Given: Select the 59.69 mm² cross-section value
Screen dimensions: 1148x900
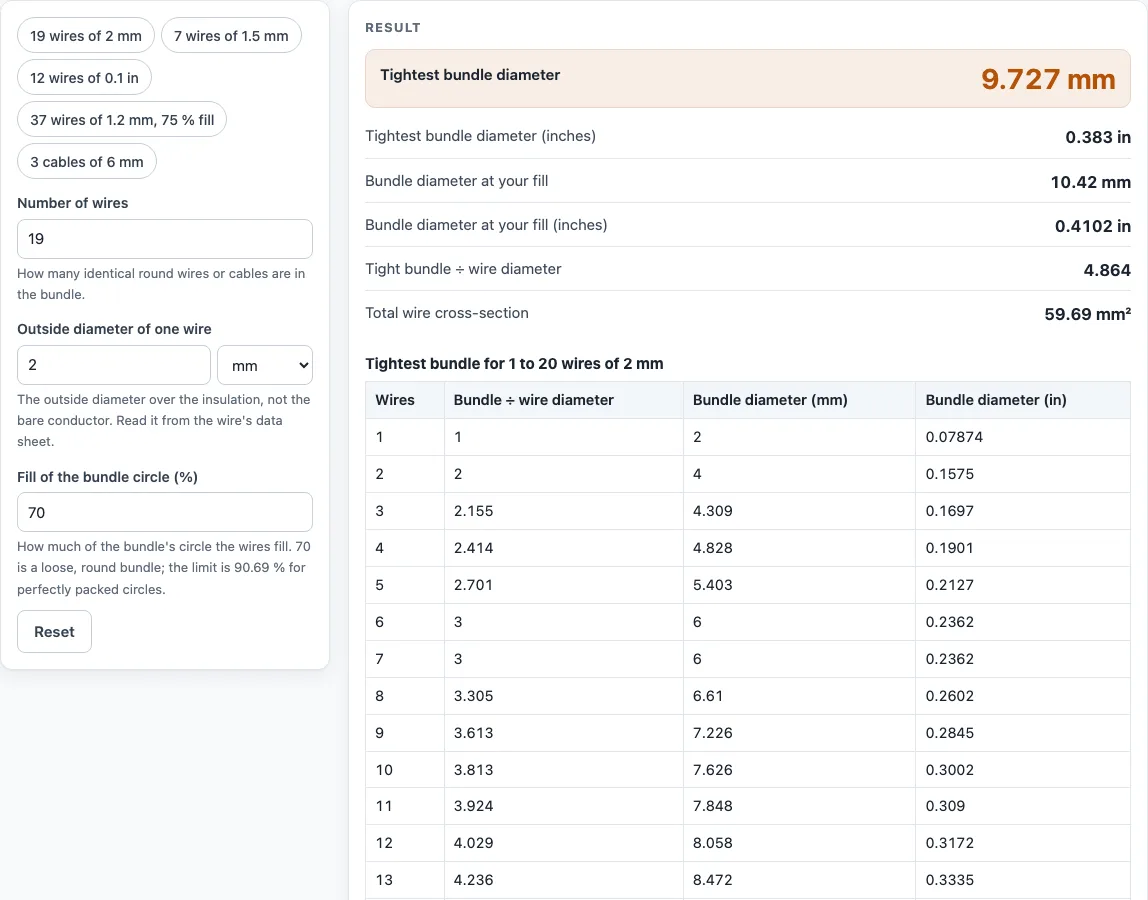Looking at the screenshot, I should click(1087, 313).
